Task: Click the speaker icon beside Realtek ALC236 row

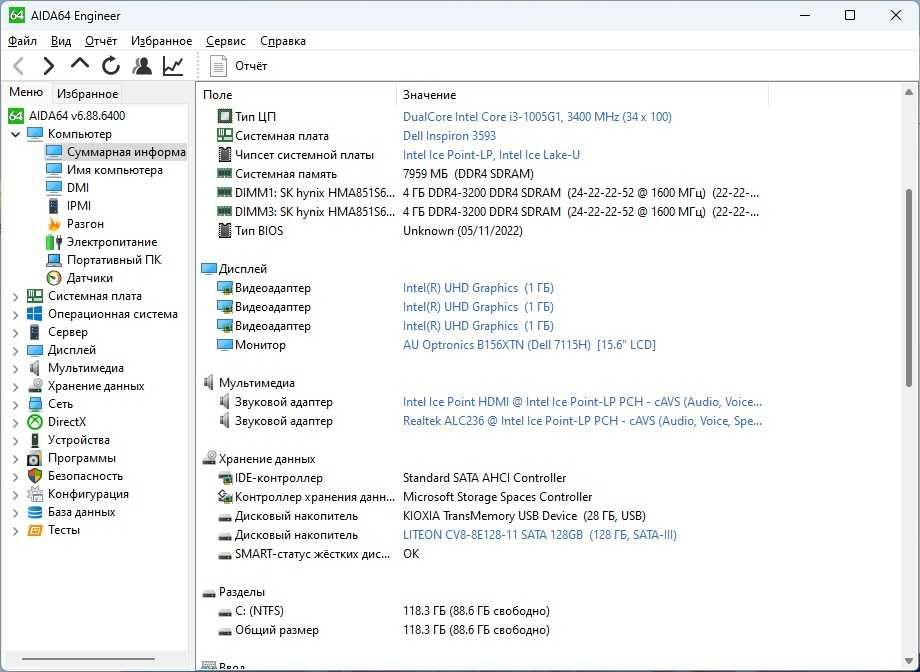Action: 224,421
